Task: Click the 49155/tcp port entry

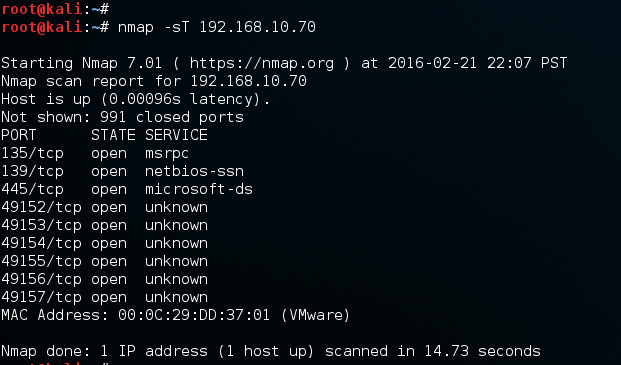Action: tap(41, 262)
